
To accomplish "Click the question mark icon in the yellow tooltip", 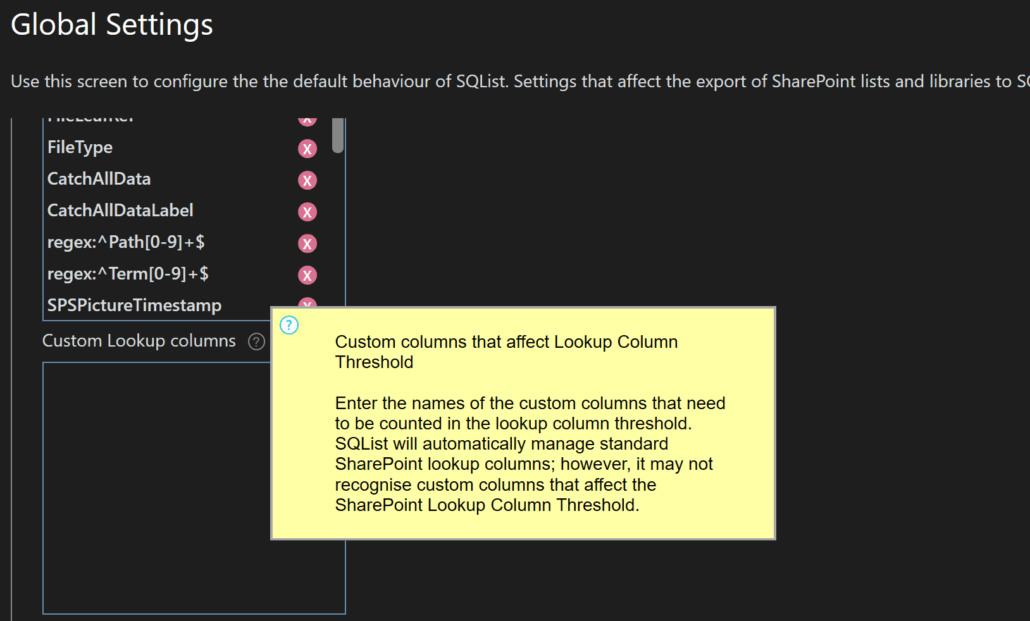I will (289, 325).
